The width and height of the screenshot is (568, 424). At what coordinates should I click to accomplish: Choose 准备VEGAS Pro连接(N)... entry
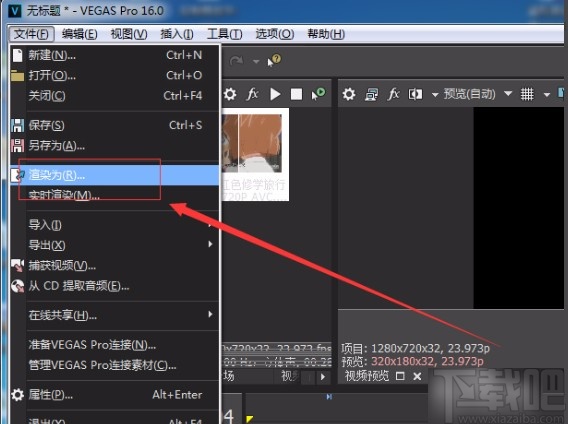tap(114, 345)
